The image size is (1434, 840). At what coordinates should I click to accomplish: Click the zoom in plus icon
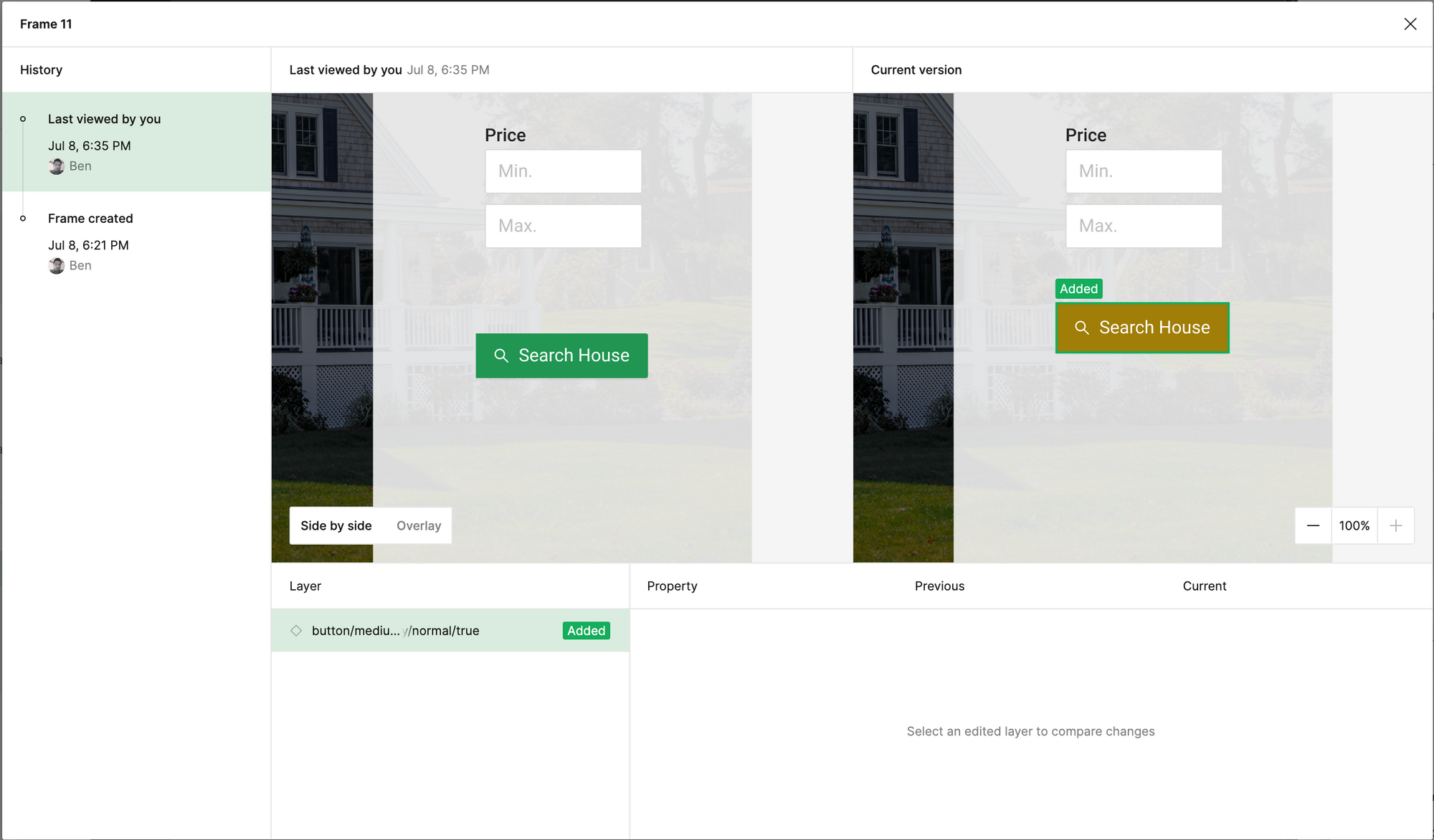coord(1395,526)
